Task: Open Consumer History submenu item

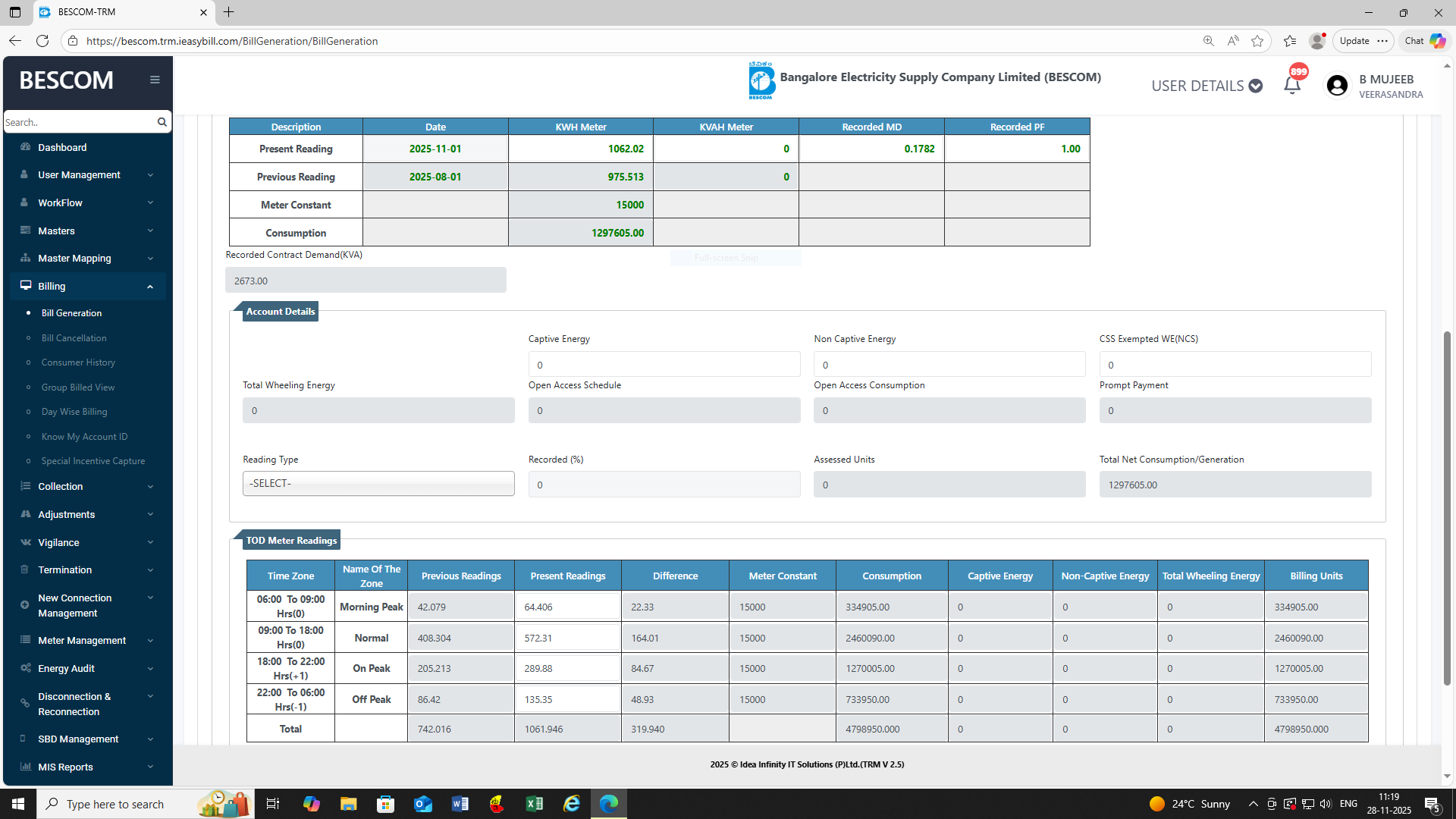Action: pyautogui.click(x=78, y=362)
